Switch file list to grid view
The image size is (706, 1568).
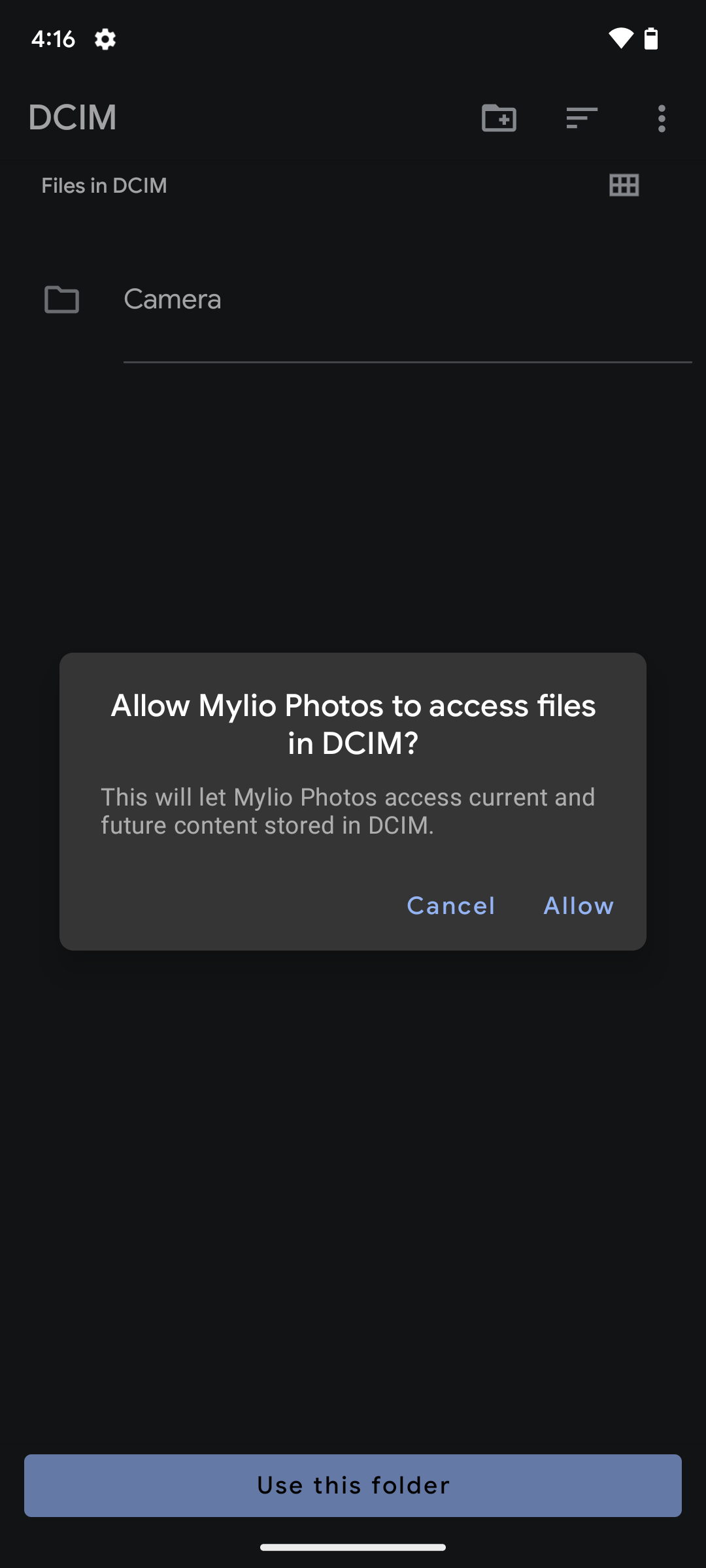(x=624, y=186)
